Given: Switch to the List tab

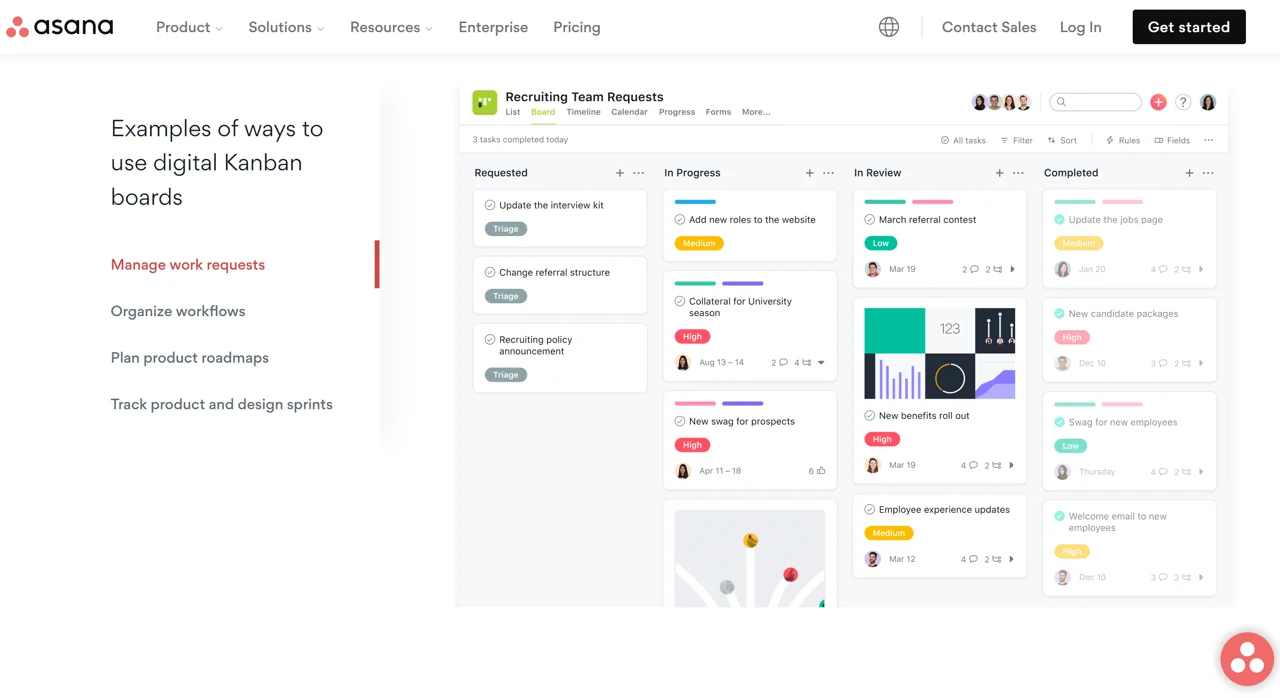Looking at the screenshot, I should [513, 112].
